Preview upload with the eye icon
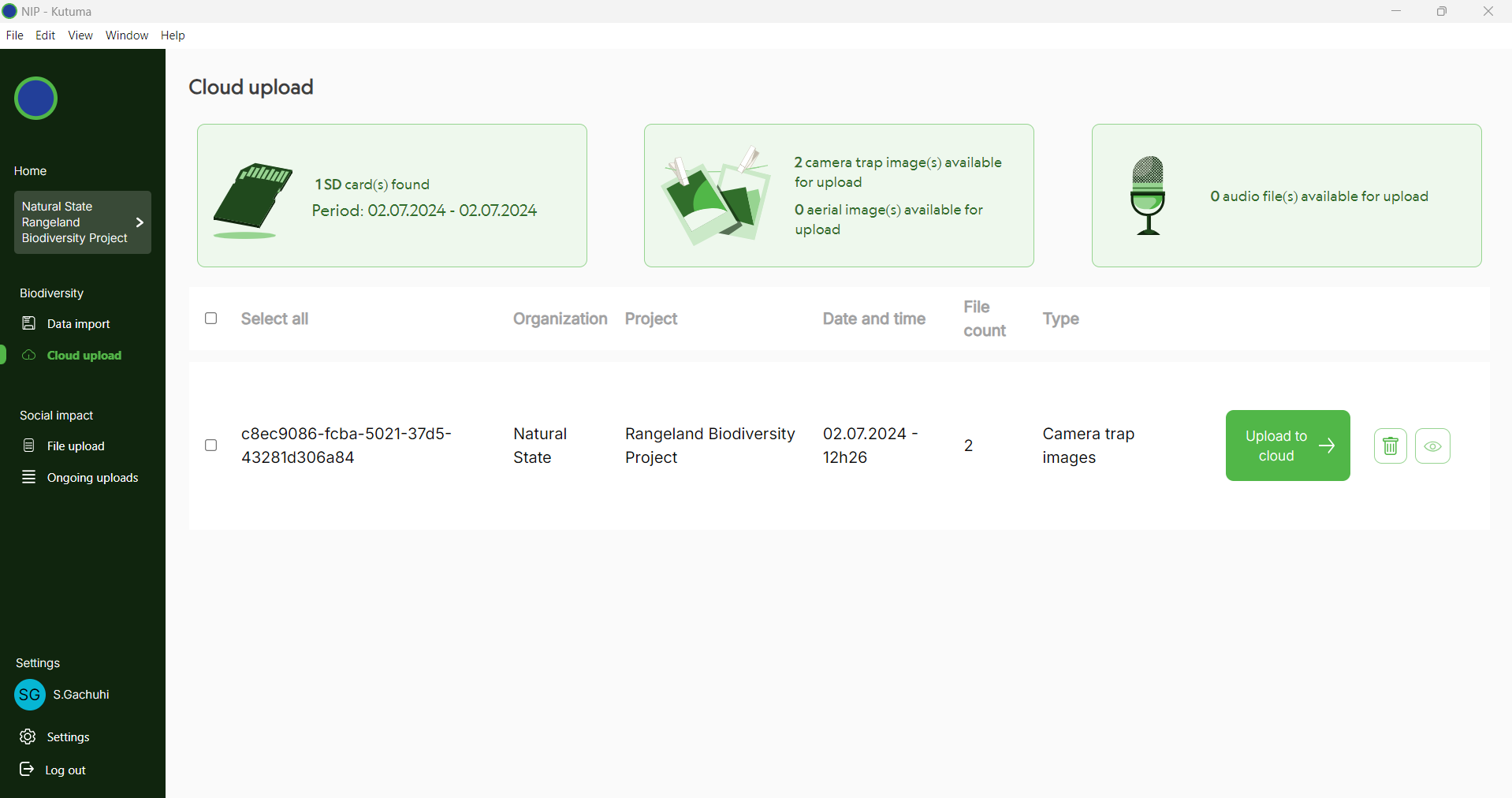Viewport: 1512px width, 798px height. 1433,446
